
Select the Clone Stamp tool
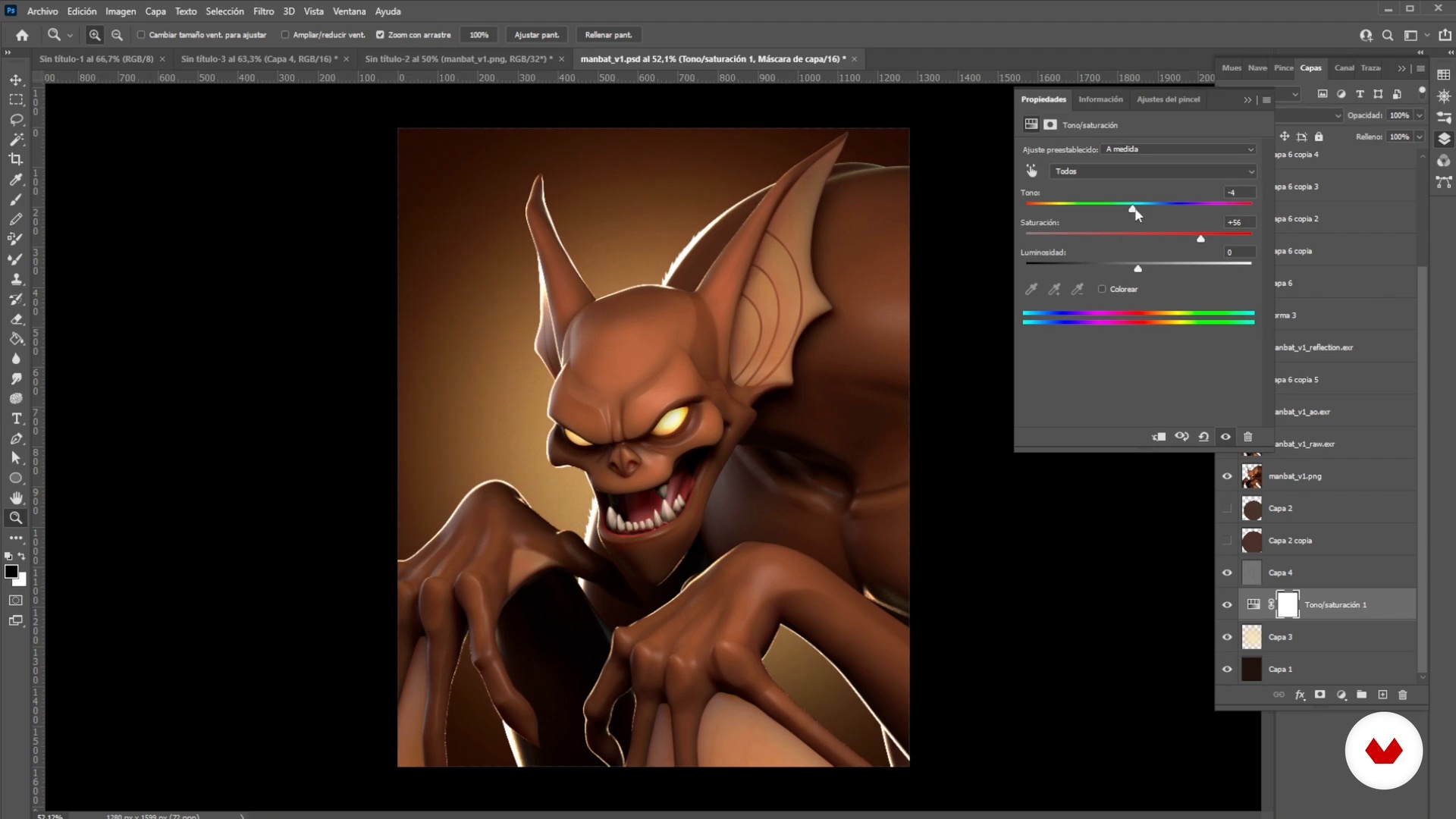(16, 279)
